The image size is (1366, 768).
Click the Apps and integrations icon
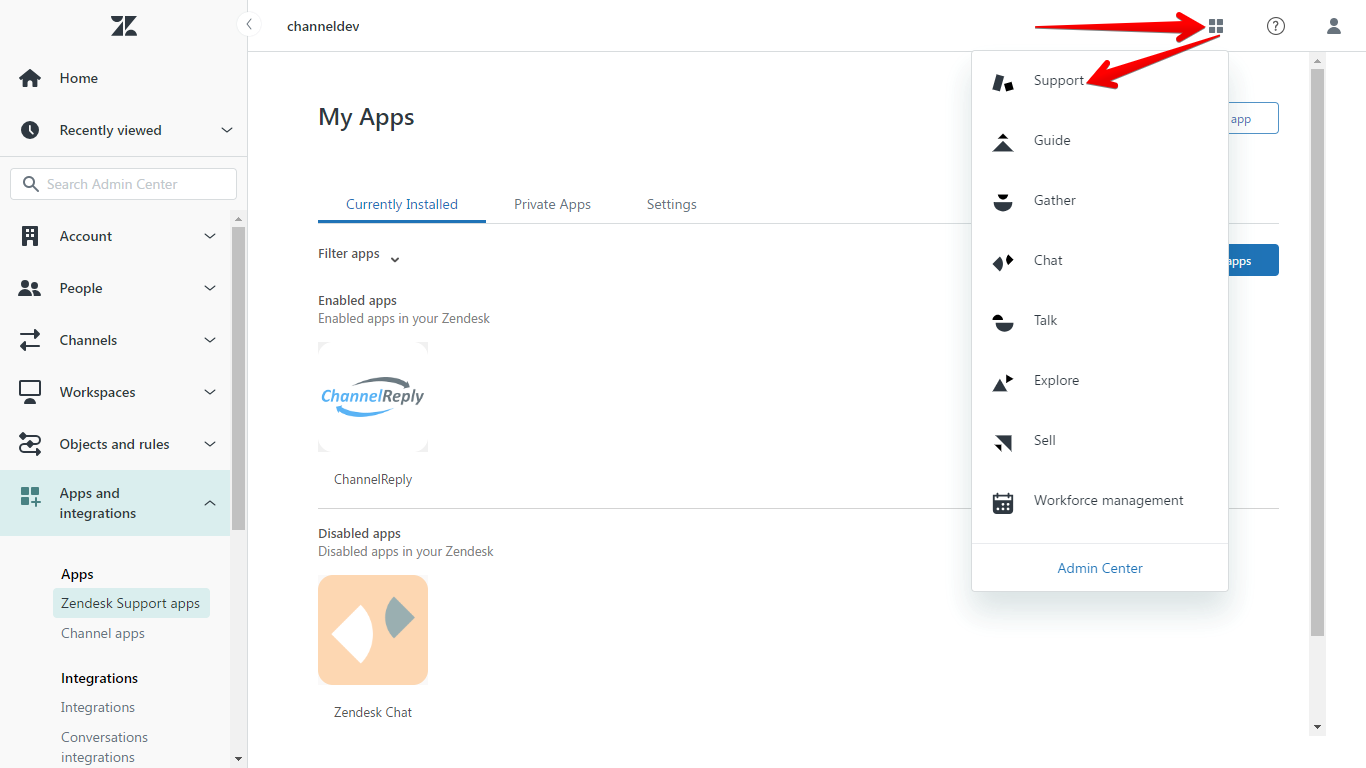point(30,496)
